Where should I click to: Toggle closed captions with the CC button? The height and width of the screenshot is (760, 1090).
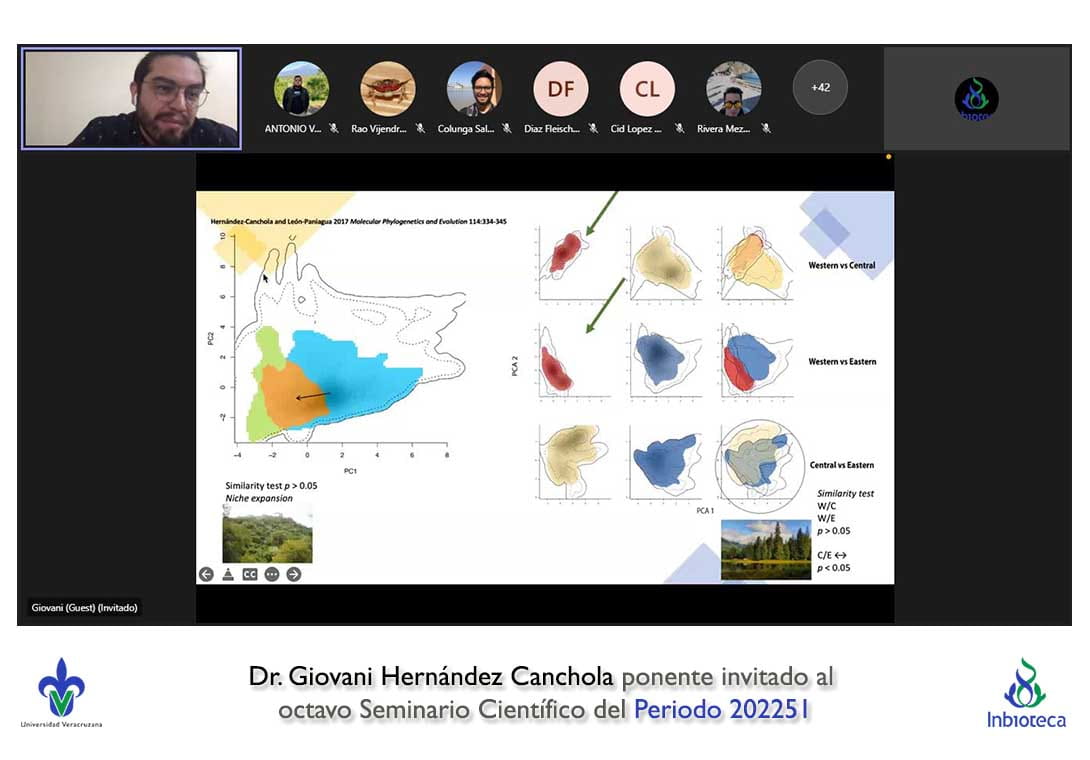point(250,574)
